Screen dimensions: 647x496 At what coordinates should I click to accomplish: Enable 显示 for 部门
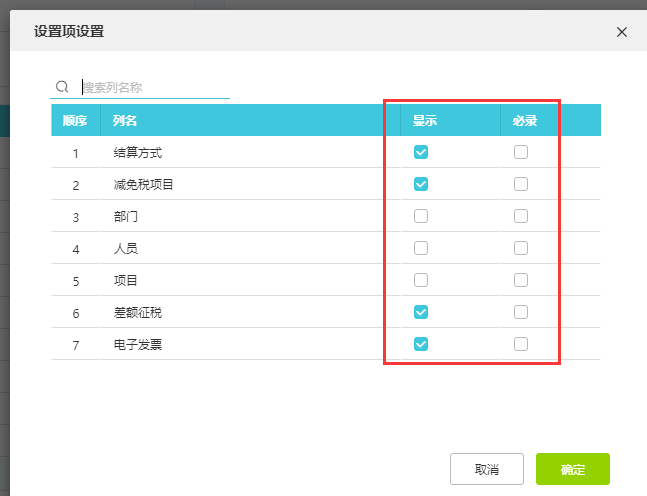click(421, 216)
